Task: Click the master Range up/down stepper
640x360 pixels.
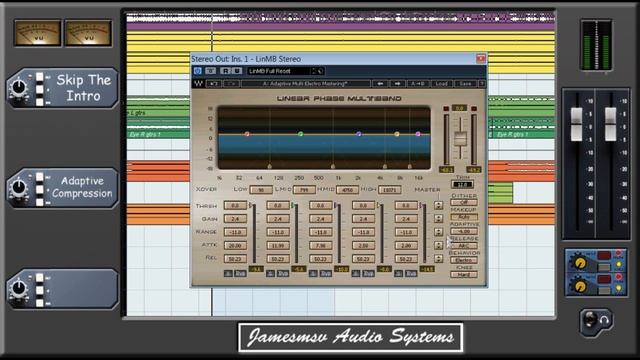Action: click(438, 232)
